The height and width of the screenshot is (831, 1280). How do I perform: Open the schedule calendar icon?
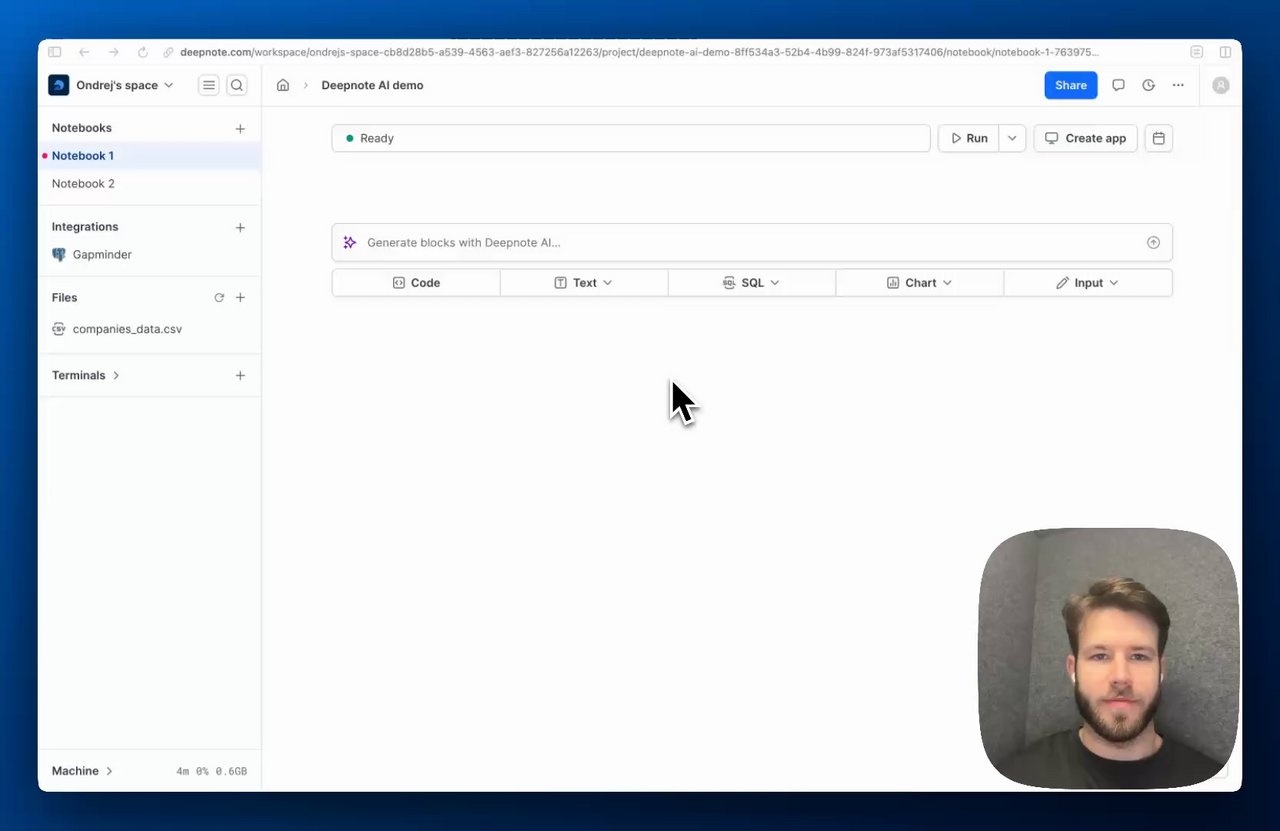(x=1158, y=138)
